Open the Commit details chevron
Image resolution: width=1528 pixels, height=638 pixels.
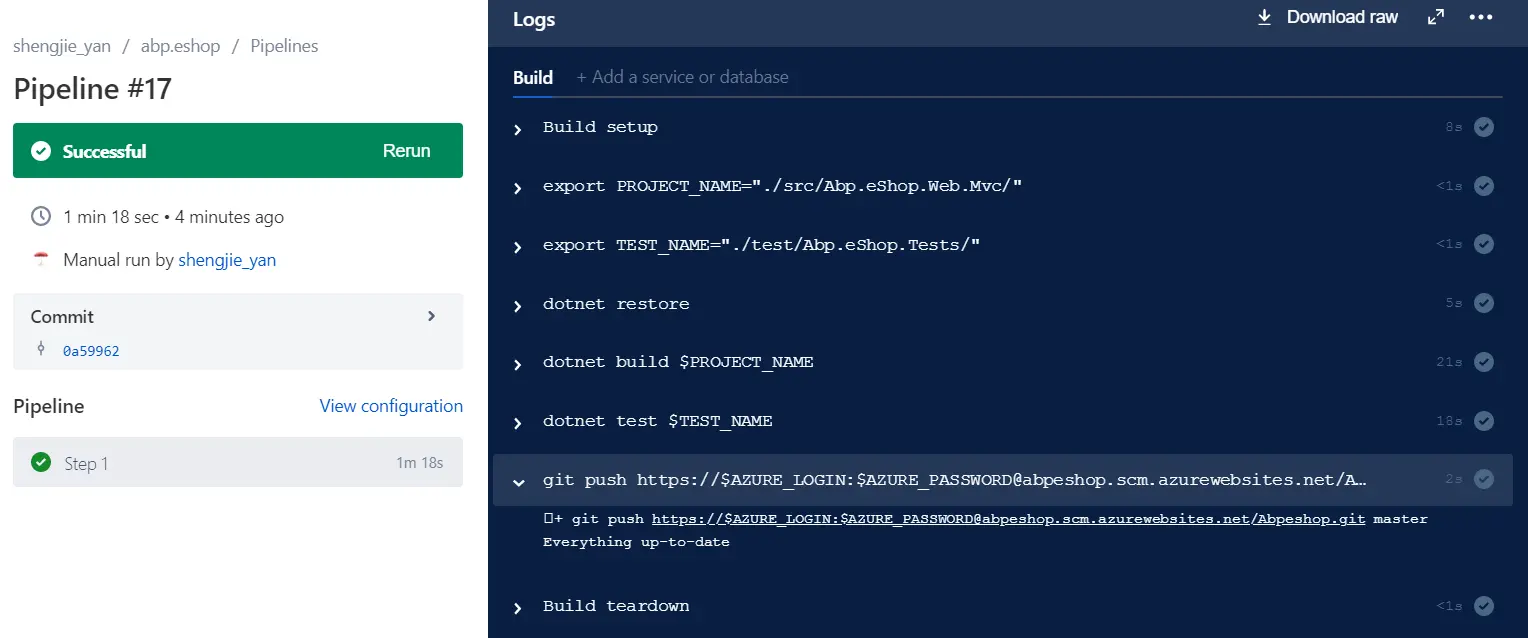tap(432, 316)
